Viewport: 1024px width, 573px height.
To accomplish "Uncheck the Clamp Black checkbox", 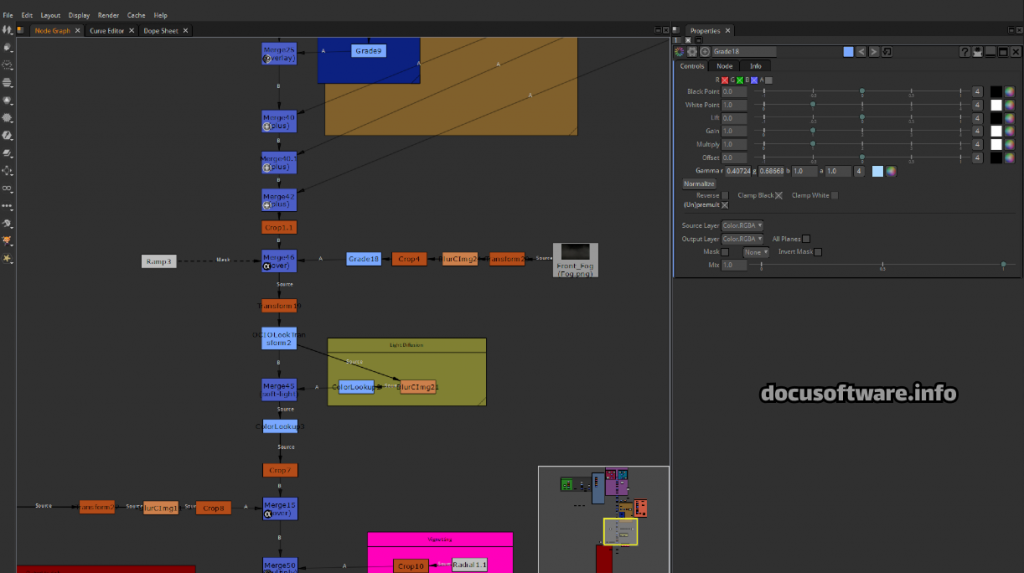I will pos(779,195).
